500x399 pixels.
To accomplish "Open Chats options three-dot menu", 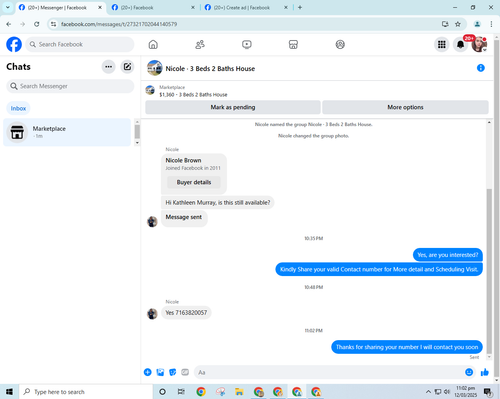I will click(x=108, y=67).
